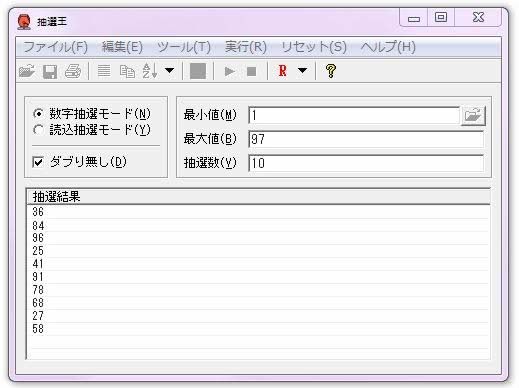Select 数字抽選モード(N) radio button
Screen dimensions: 519x388
tap(39, 114)
